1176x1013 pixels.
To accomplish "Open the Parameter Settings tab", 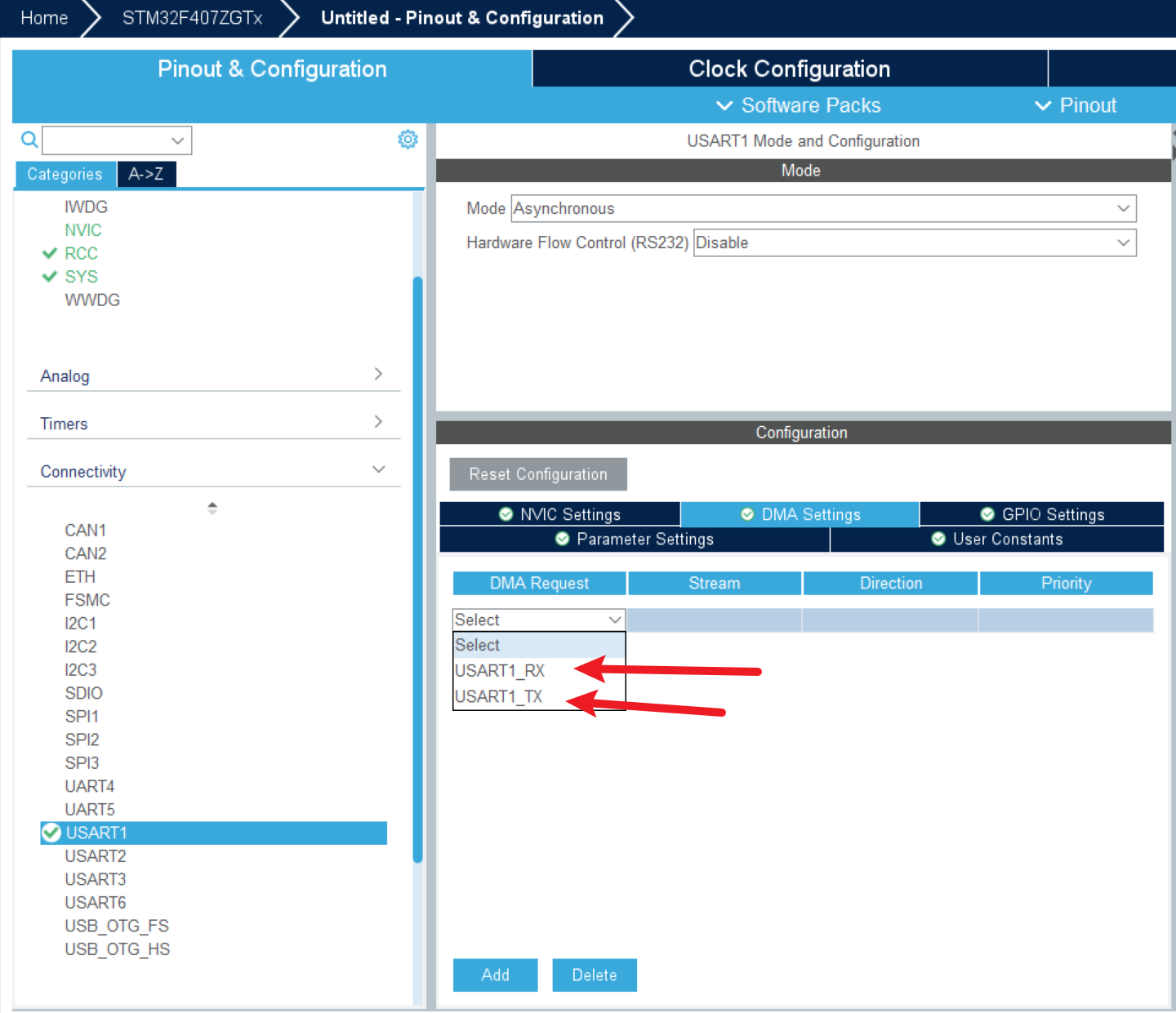I will (635, 539).
